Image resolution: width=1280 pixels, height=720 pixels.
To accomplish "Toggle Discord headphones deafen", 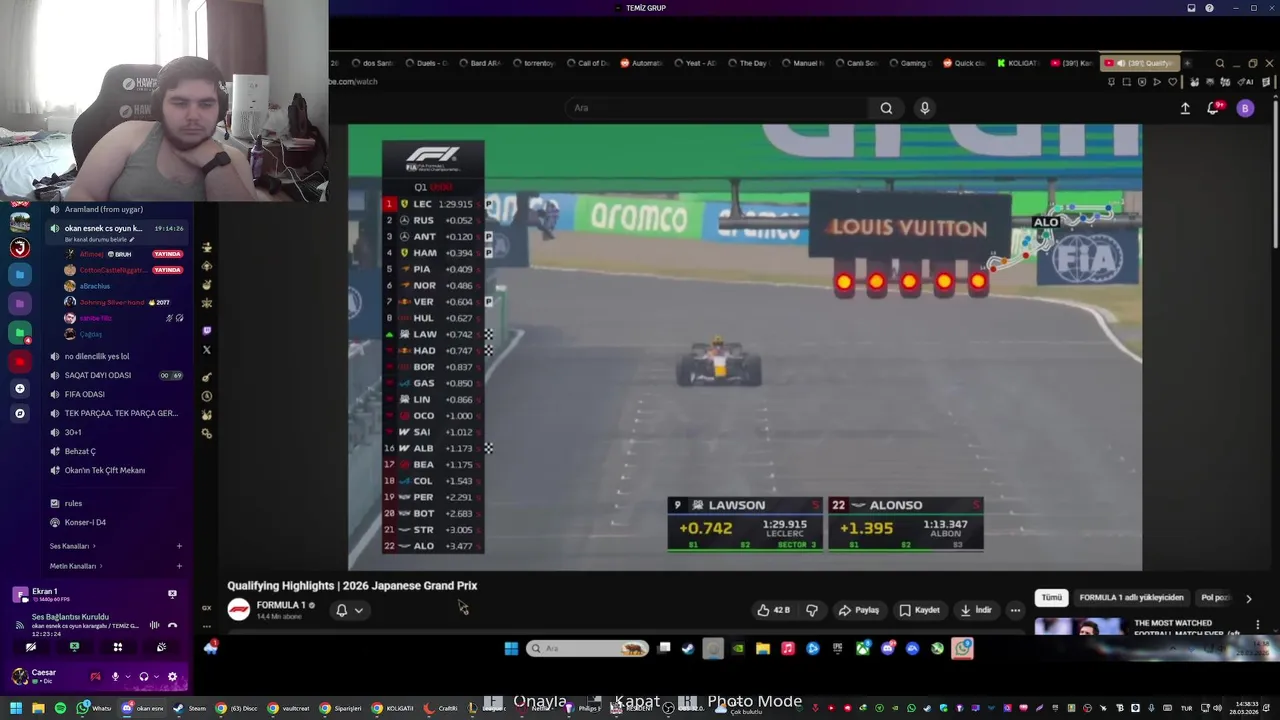I will click(x=144, y=677).
